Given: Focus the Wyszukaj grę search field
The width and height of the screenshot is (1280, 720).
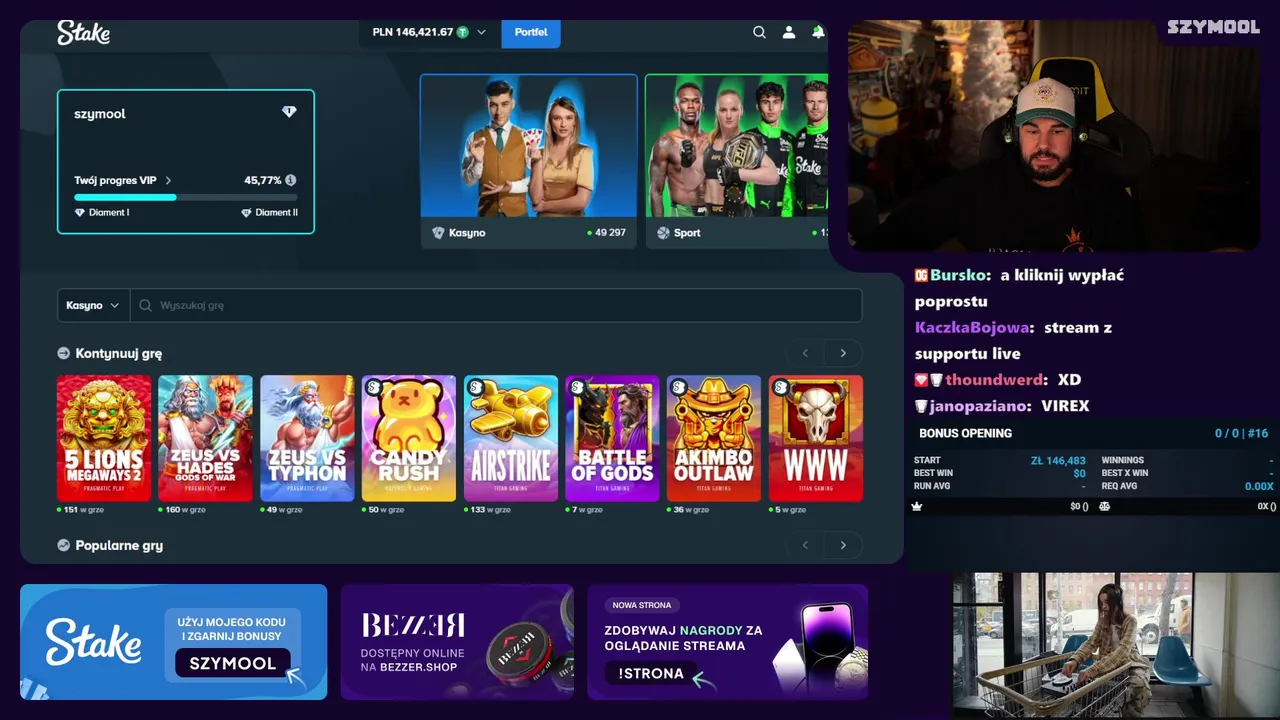Looking at the screenshot, I should click(x=496, y=305).
